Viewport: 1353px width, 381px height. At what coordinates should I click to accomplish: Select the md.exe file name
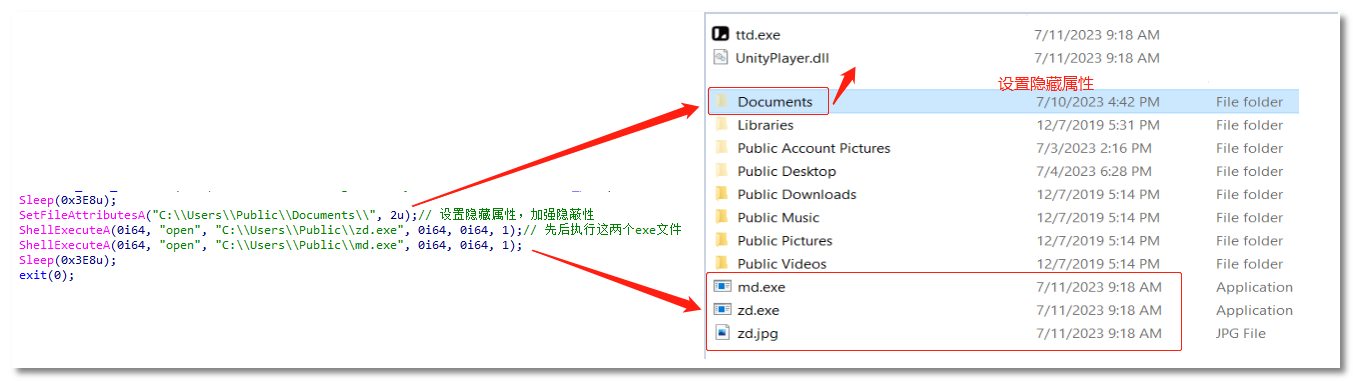[x=761, y=287]
